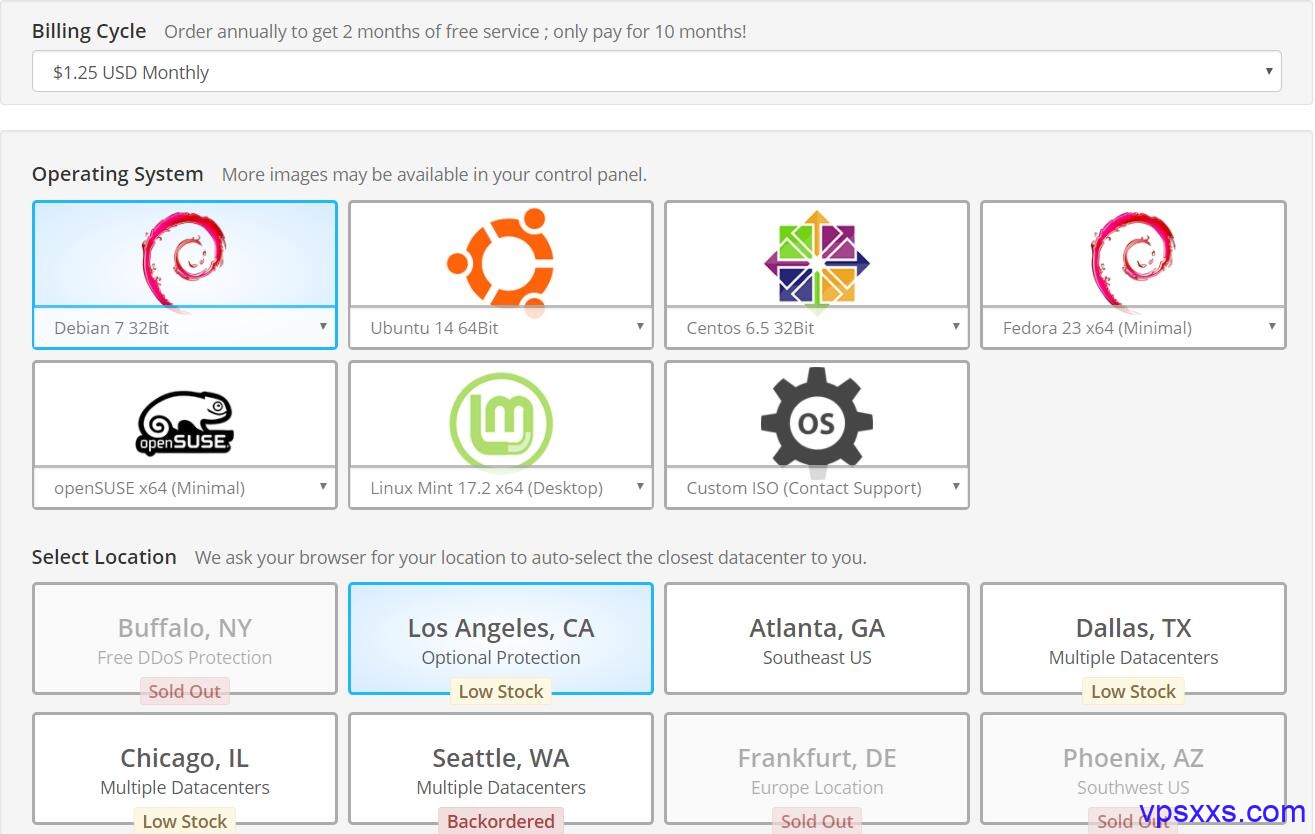Pick the Dallas, TX datacenter

[1133, 639]
